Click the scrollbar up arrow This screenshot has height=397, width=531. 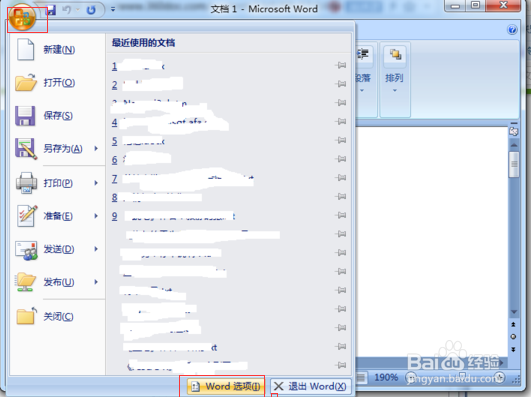tap(514, 145)
